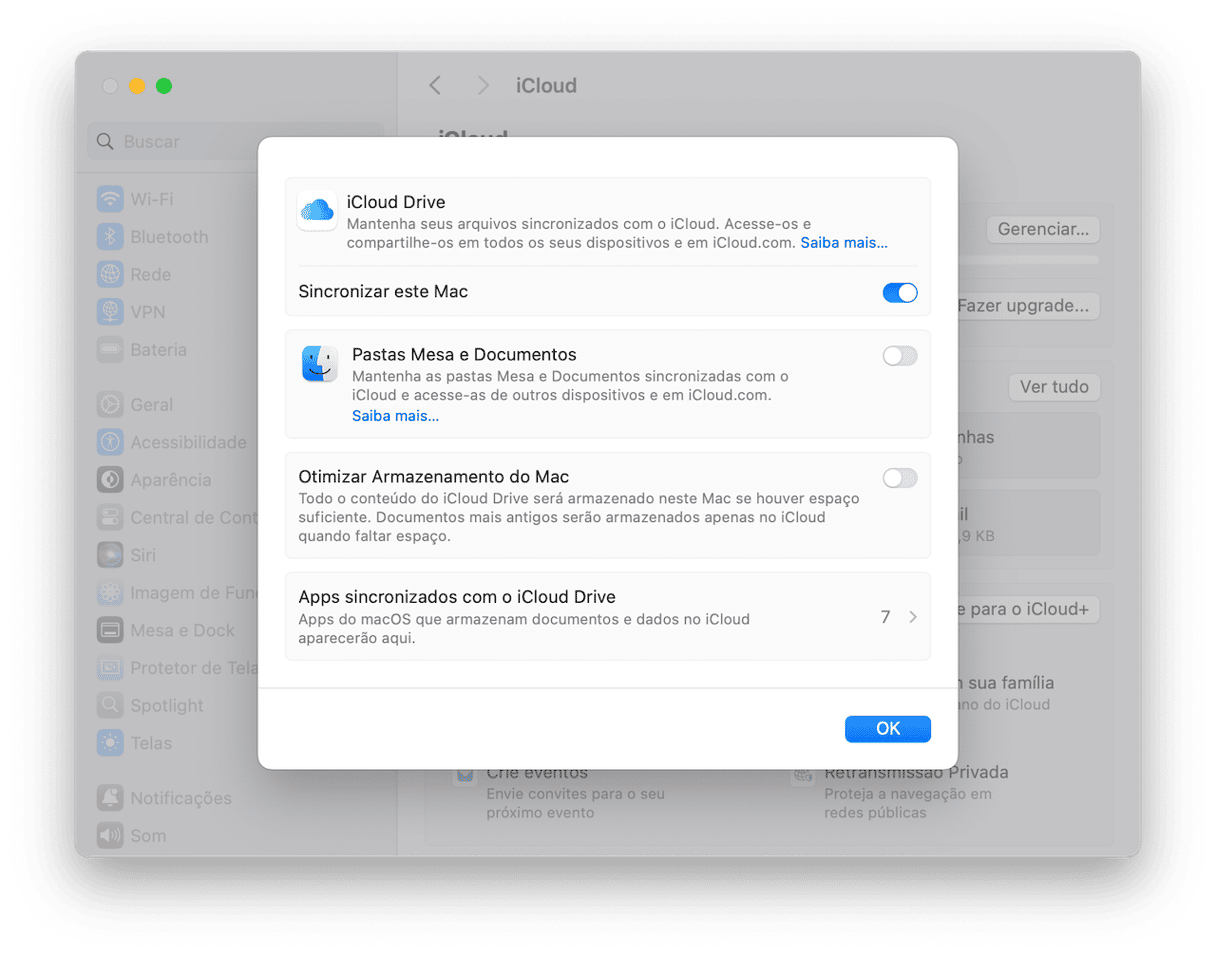Click the Bluetooth sidebar icon
The width and height of the screenshot is (1216, 956).
coord(110,237)
